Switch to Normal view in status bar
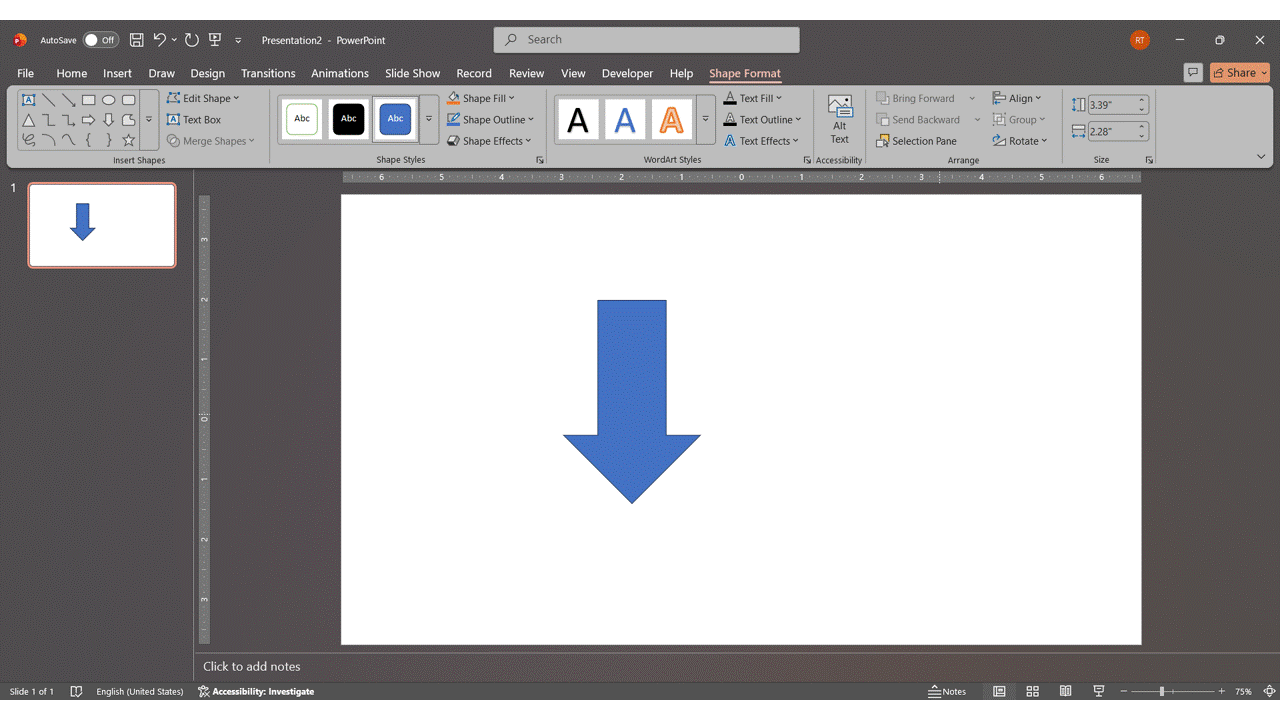 point(999,691)
